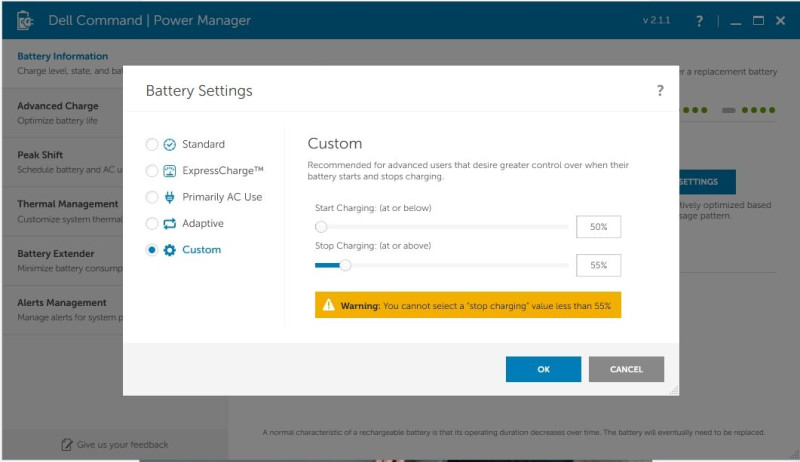Select the Standard radio button
Screen dimensions: 800x462
pyautogui.click(x=152, y=145)
